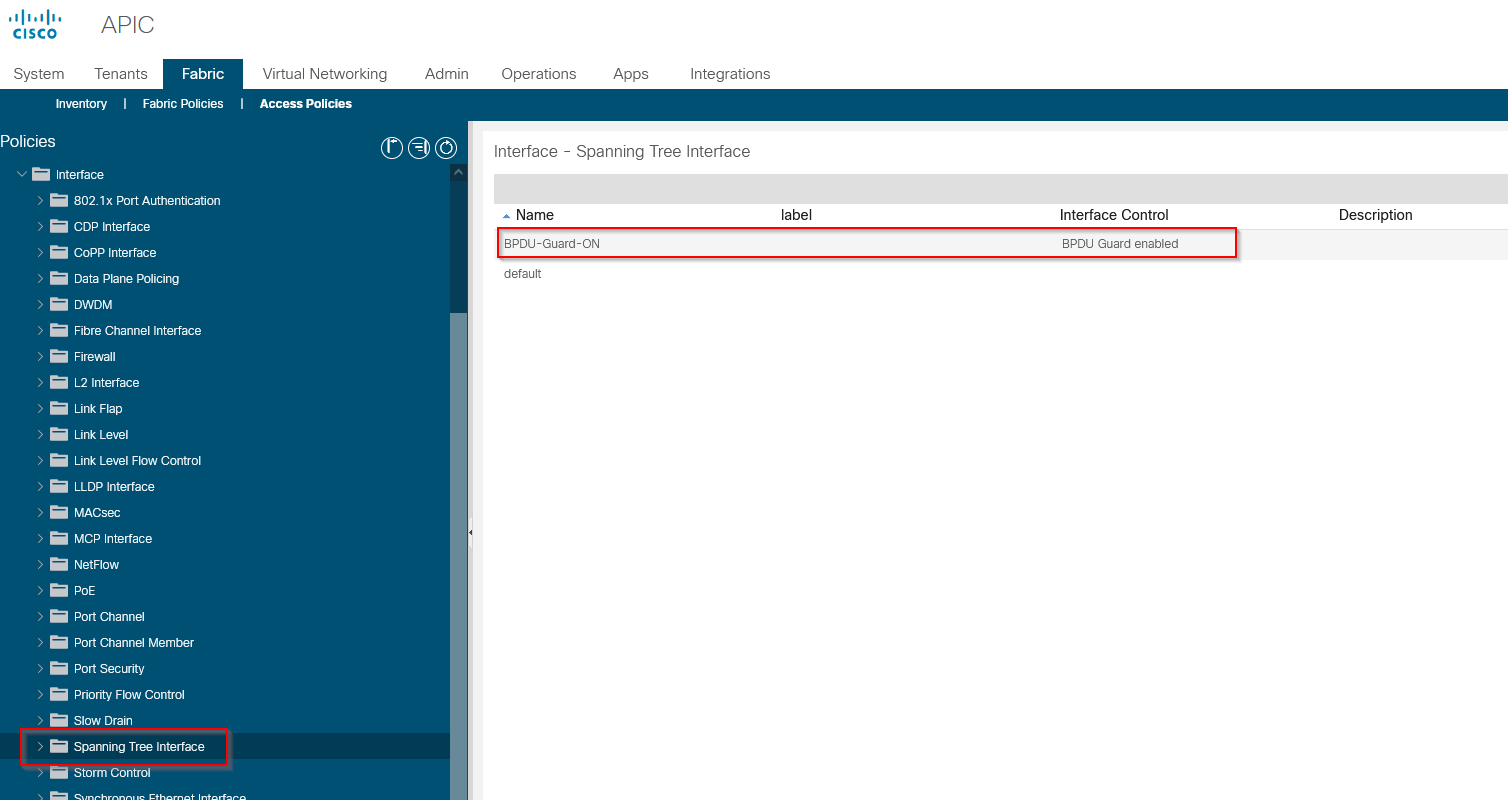Click the PoE folder icon
This screenshot has width=1508, height=800.
59,590
